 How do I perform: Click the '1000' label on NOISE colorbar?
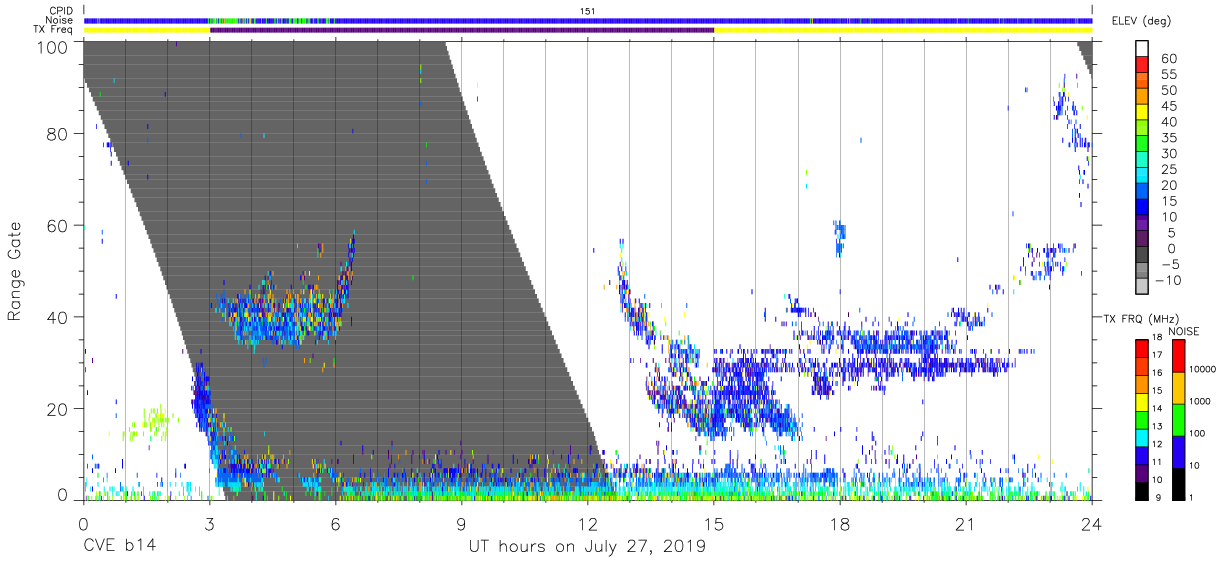click(1201, 402)
